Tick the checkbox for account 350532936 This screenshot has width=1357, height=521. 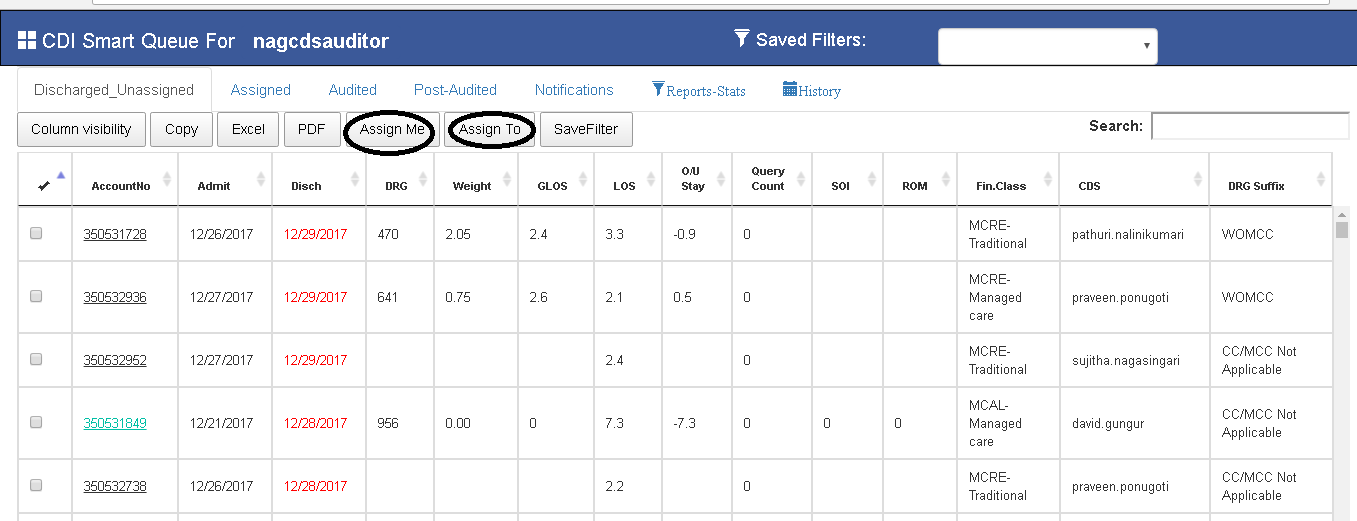[37, 297]
